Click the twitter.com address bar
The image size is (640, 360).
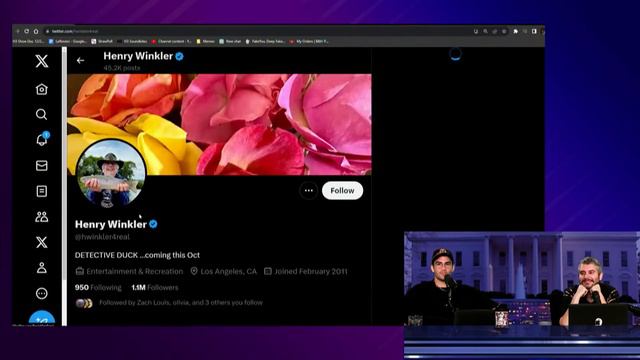[x=257, y=31]
